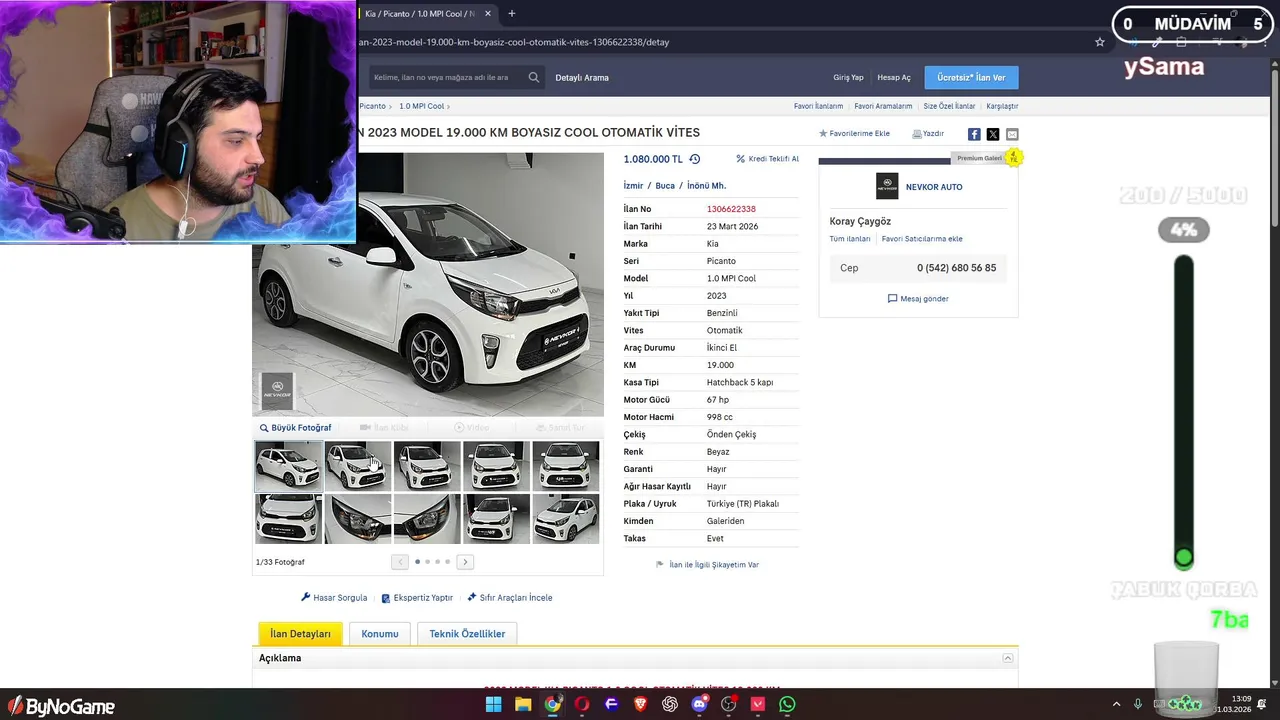Click İzmir location link

pyautogui.click(x=633, y=186)
